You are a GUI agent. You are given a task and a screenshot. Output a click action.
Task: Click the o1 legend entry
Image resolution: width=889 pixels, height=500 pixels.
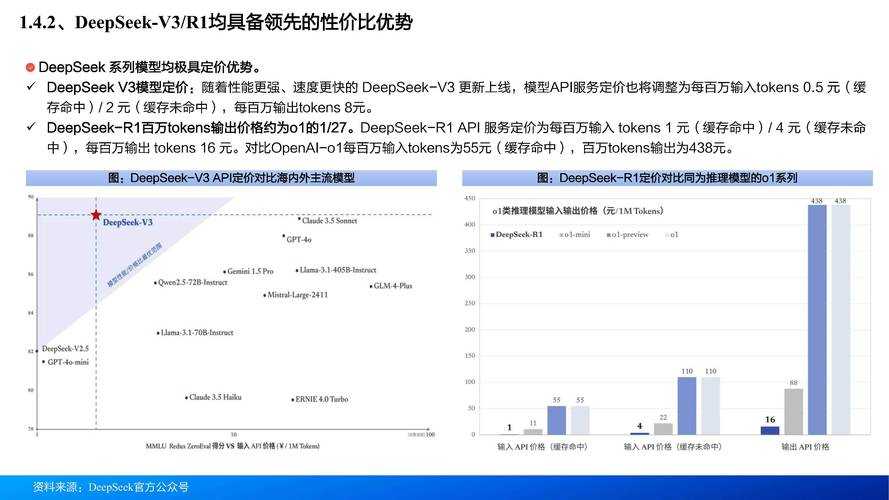(x=672, y=234)
